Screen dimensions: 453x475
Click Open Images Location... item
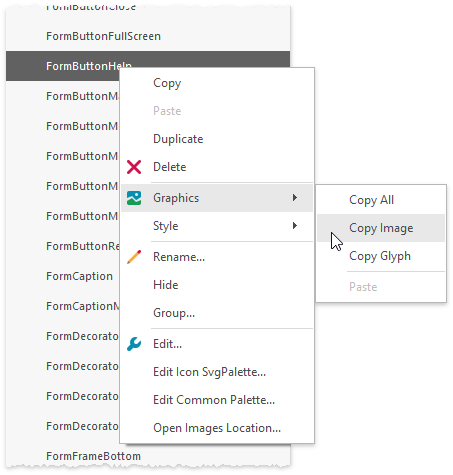click(217, 428)
